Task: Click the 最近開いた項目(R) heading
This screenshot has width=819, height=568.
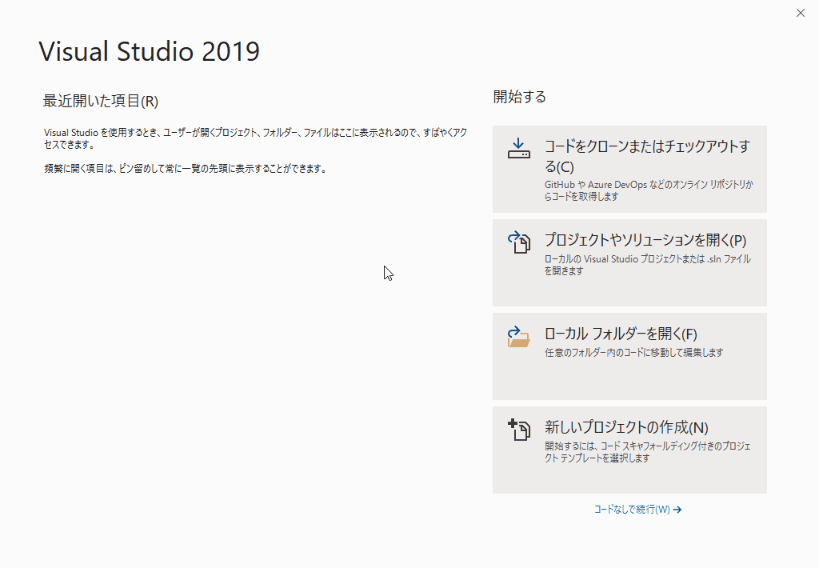Action: (100, 101)
